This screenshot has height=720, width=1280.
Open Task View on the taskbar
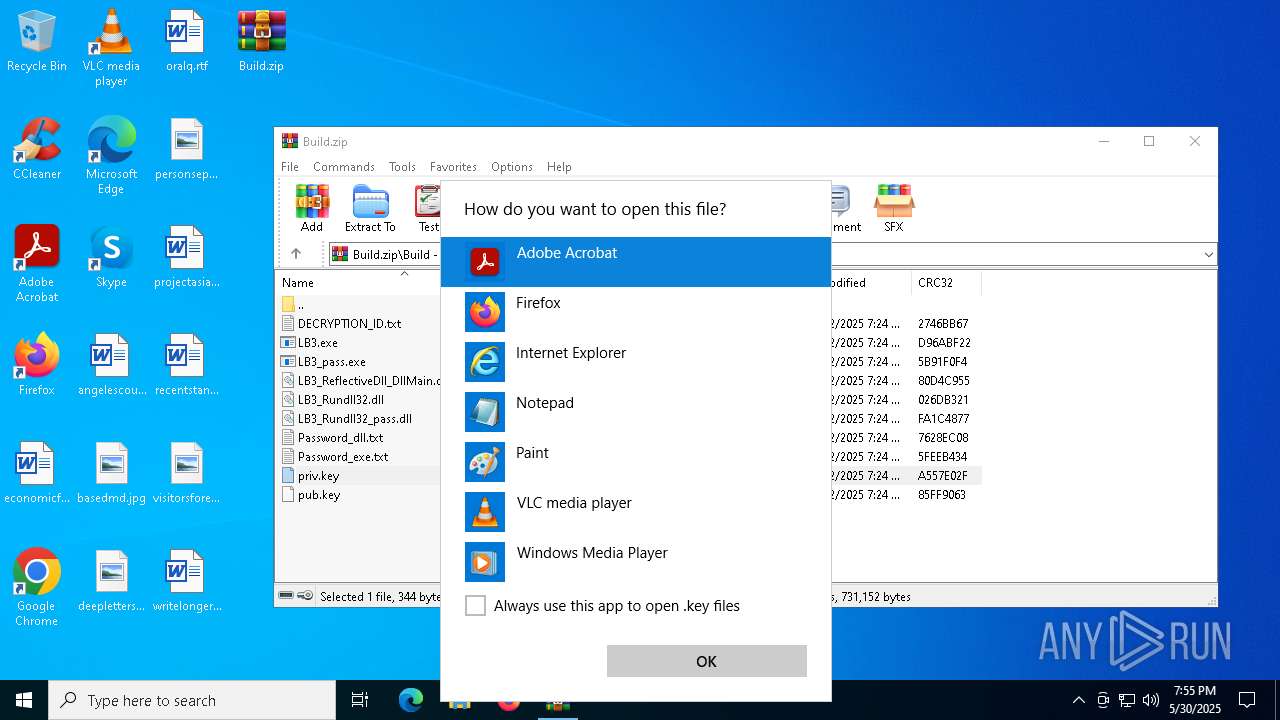pos(360,700)
